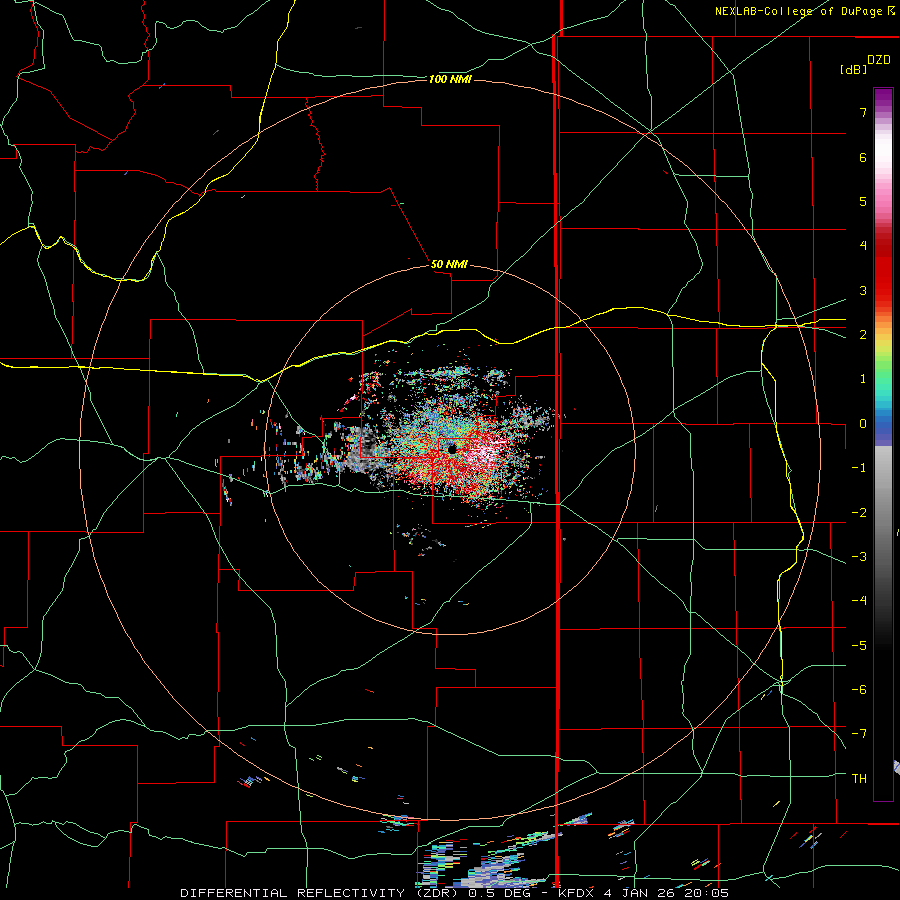Select the -2 dB mark on the scale
This screenshot has width=900, height=900.
pos(859,513)
